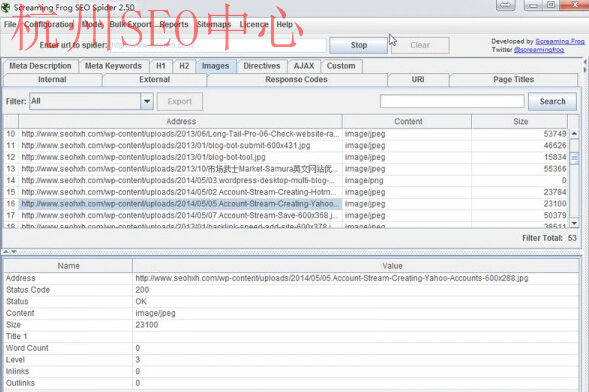Switch to the Custom tab

pos(341,66)
